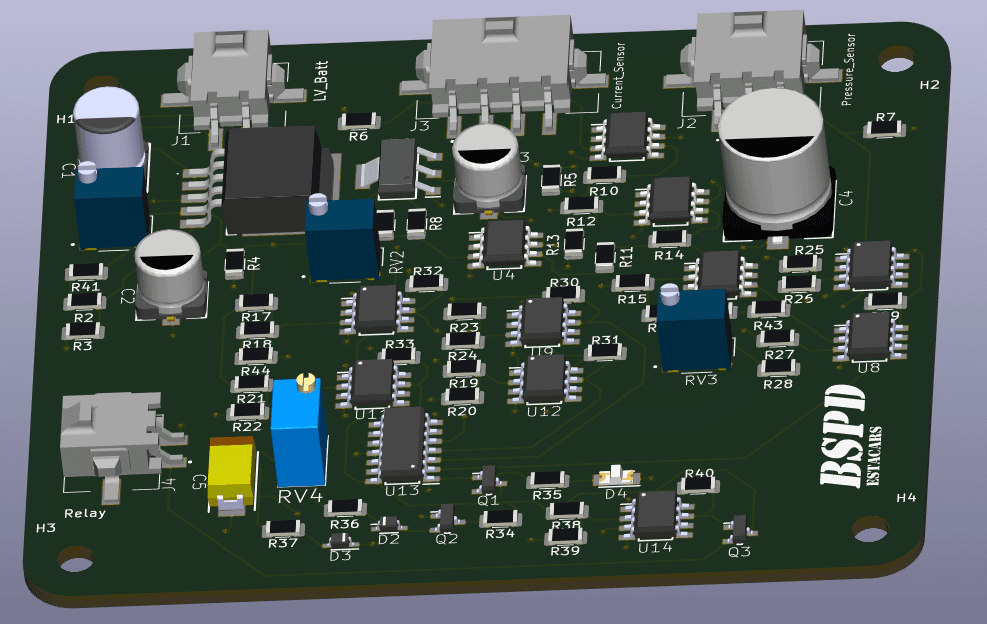987x624 pixels.
Task: Select the RV3 trimmer potentiometer
Action: 694,327
